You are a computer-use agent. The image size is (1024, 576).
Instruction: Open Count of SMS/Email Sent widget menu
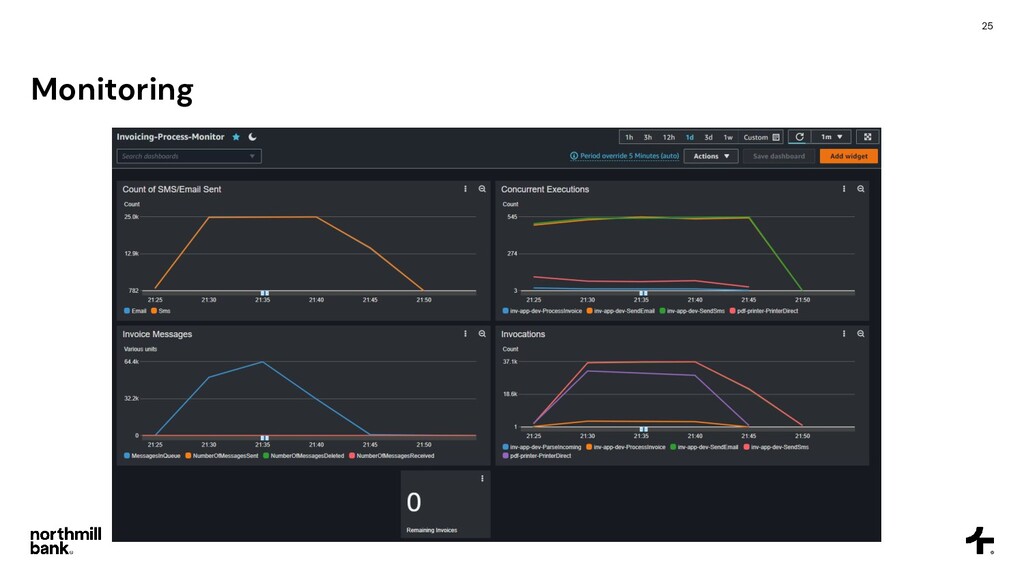[x=466, y=189]
